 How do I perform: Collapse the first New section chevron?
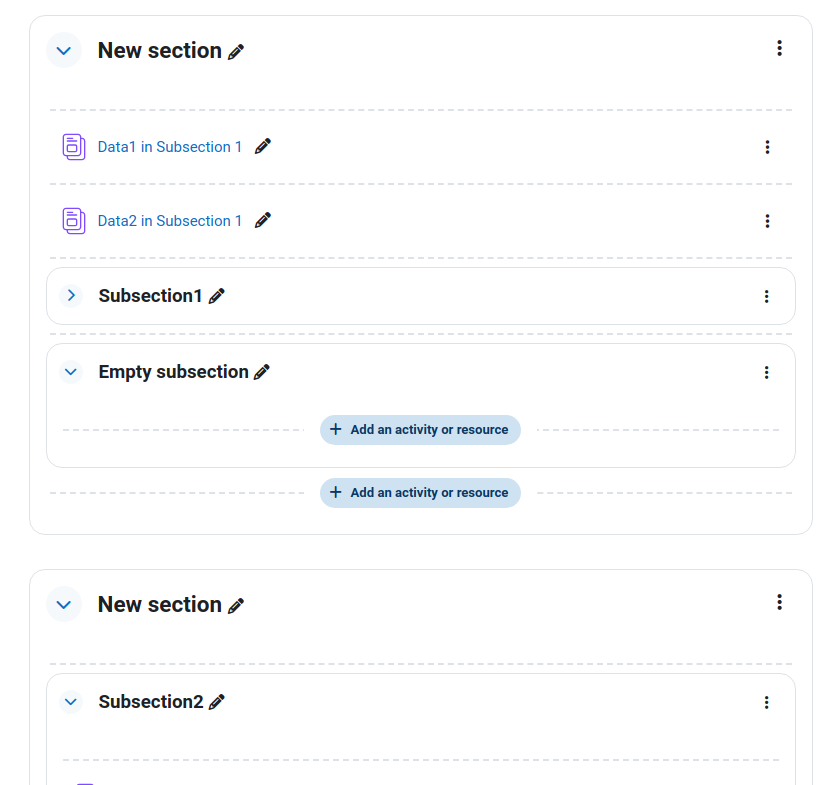pyautogui.click(x=64, y=51)
